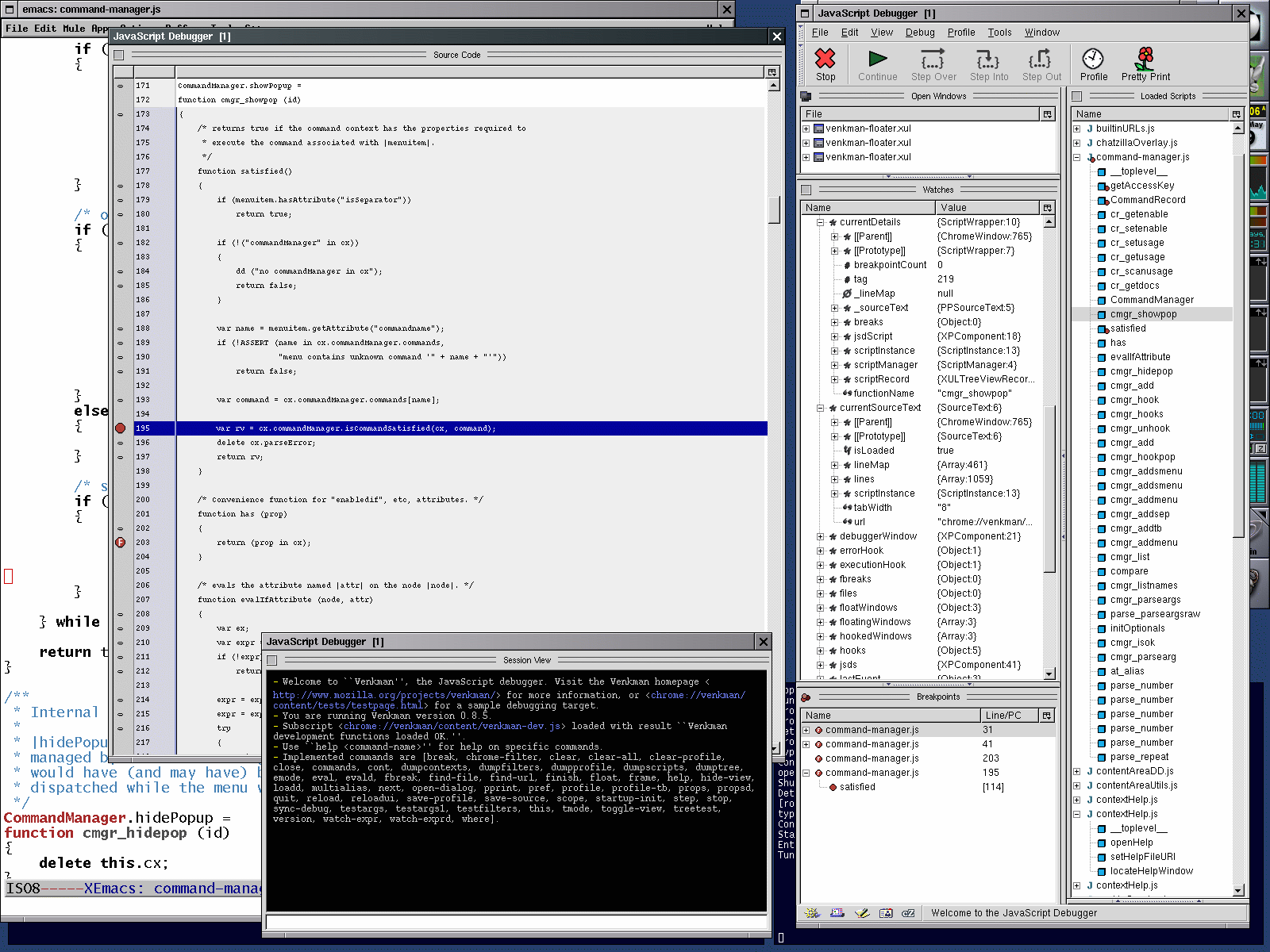
Task: Open chrome://venkman/content/venkman-dev.js link
Action: 453,726
